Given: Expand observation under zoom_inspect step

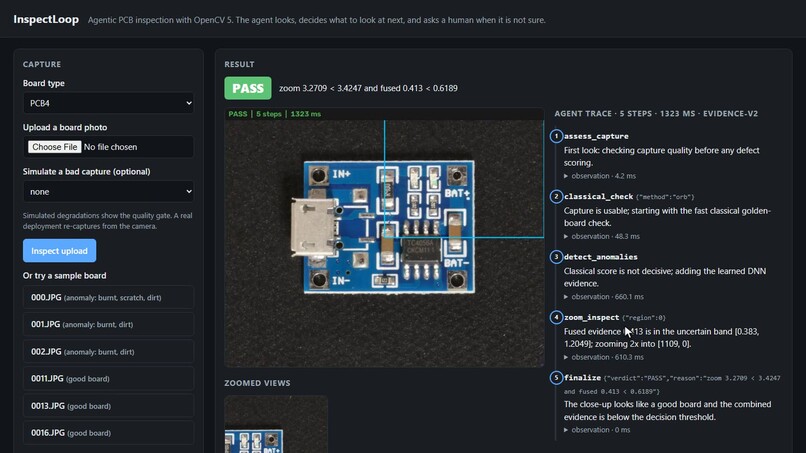Looking at the screenshot, I should (604, 357).
